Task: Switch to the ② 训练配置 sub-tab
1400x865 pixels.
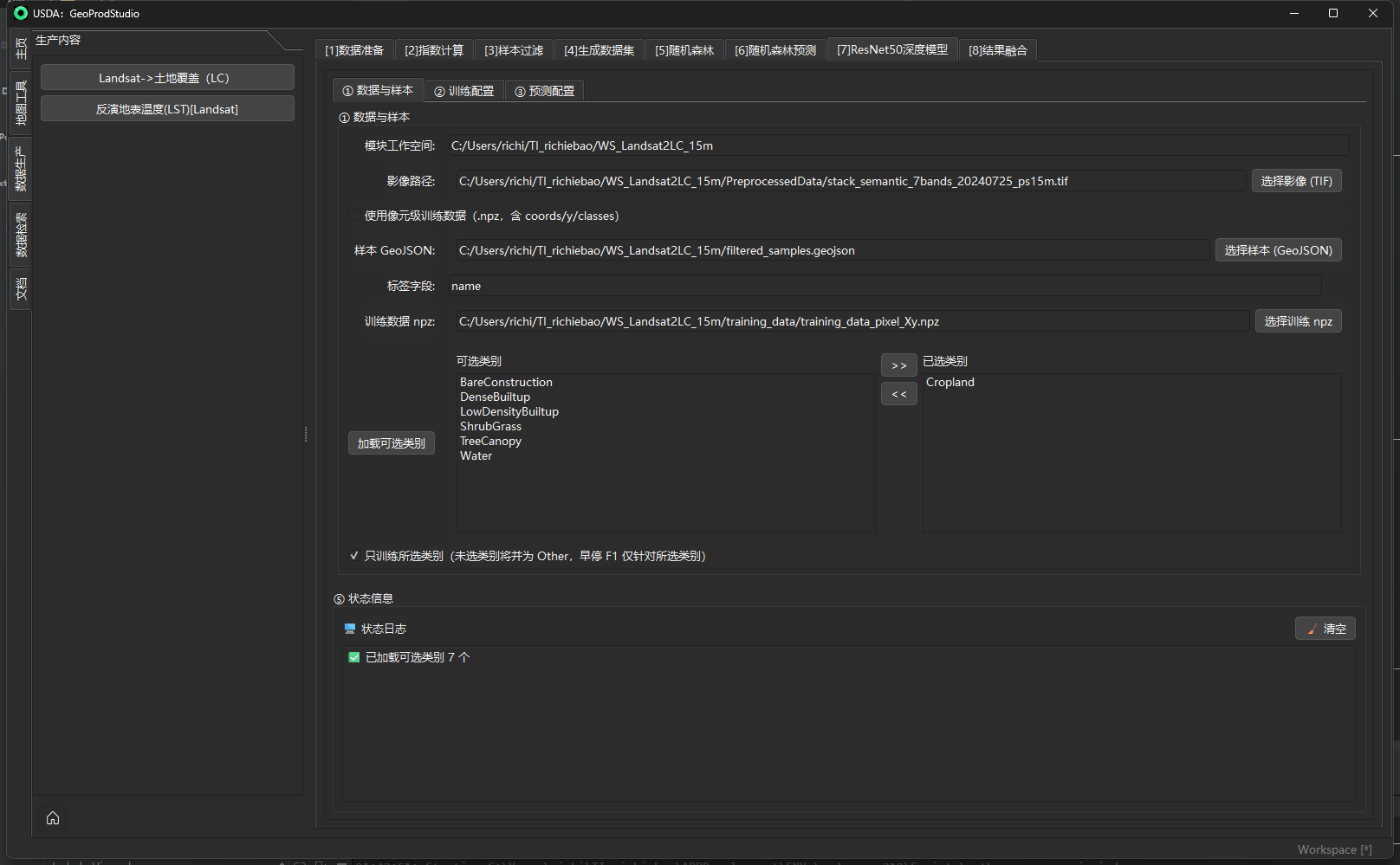Action: 463,91
